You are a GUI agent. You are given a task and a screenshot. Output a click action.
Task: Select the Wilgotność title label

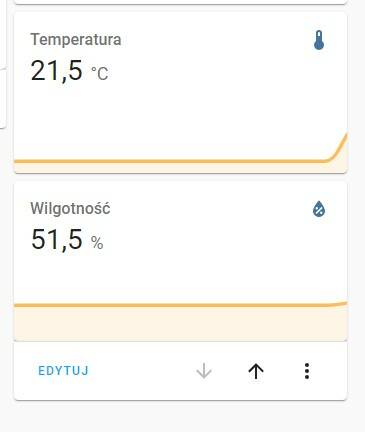point(70,208)
